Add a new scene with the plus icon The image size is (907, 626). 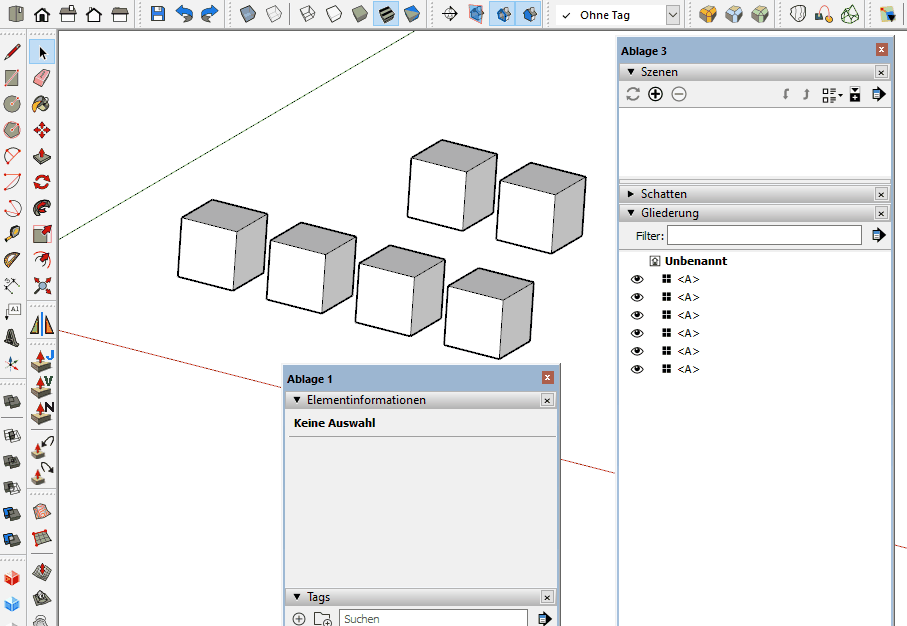(655, 94)
